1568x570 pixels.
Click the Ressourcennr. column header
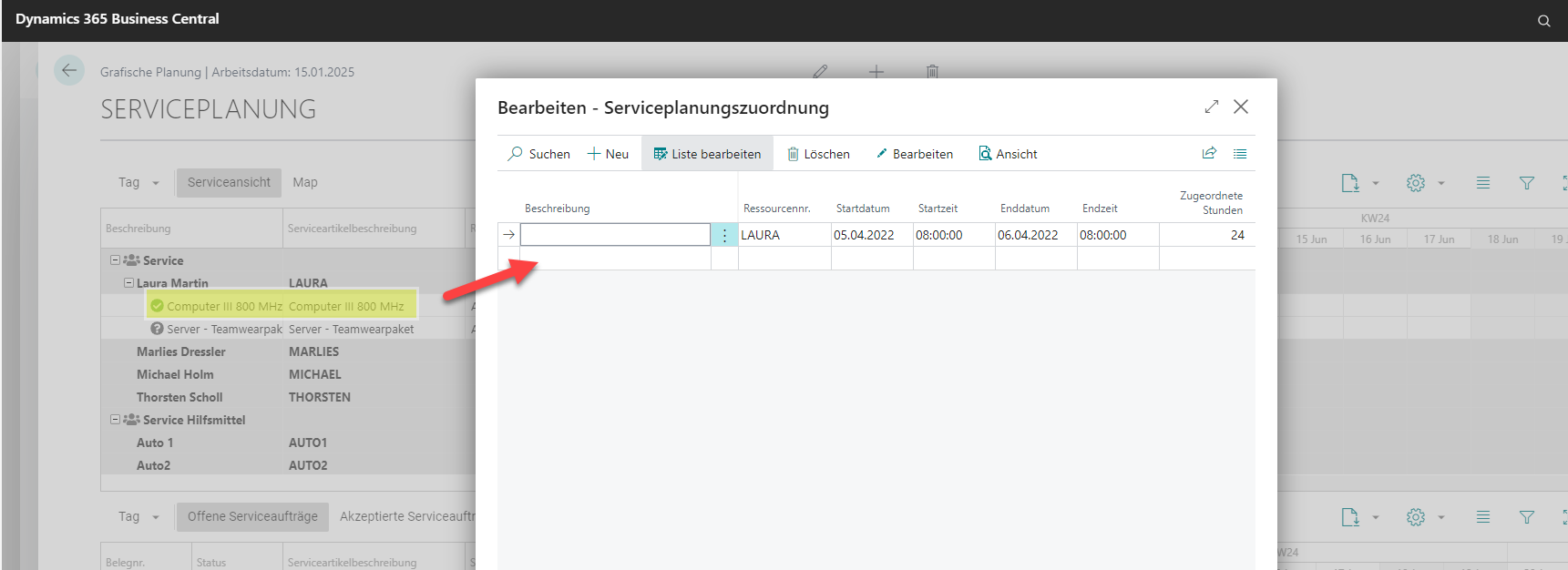pyautogui.click(x=777, y=209)
